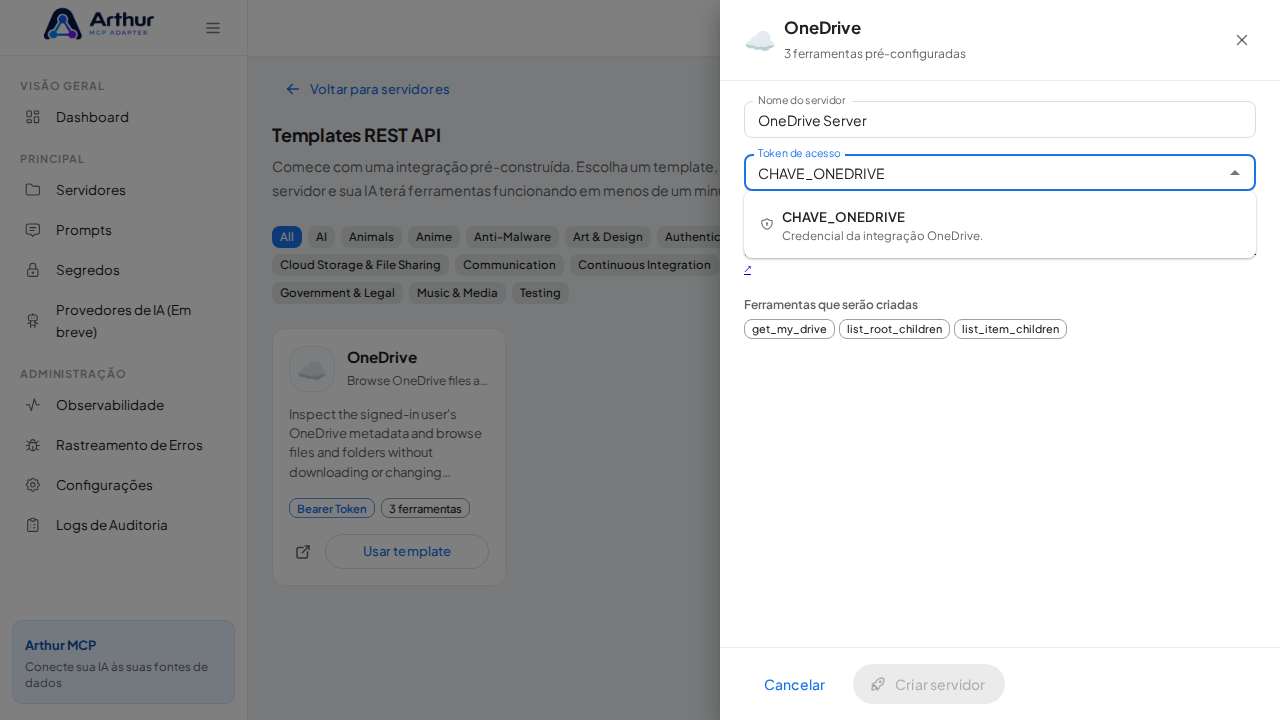Click the Bearer Token badge on OneDrive card
Image resolution: width=1280 pixels, height=720 pixels.
332,508
